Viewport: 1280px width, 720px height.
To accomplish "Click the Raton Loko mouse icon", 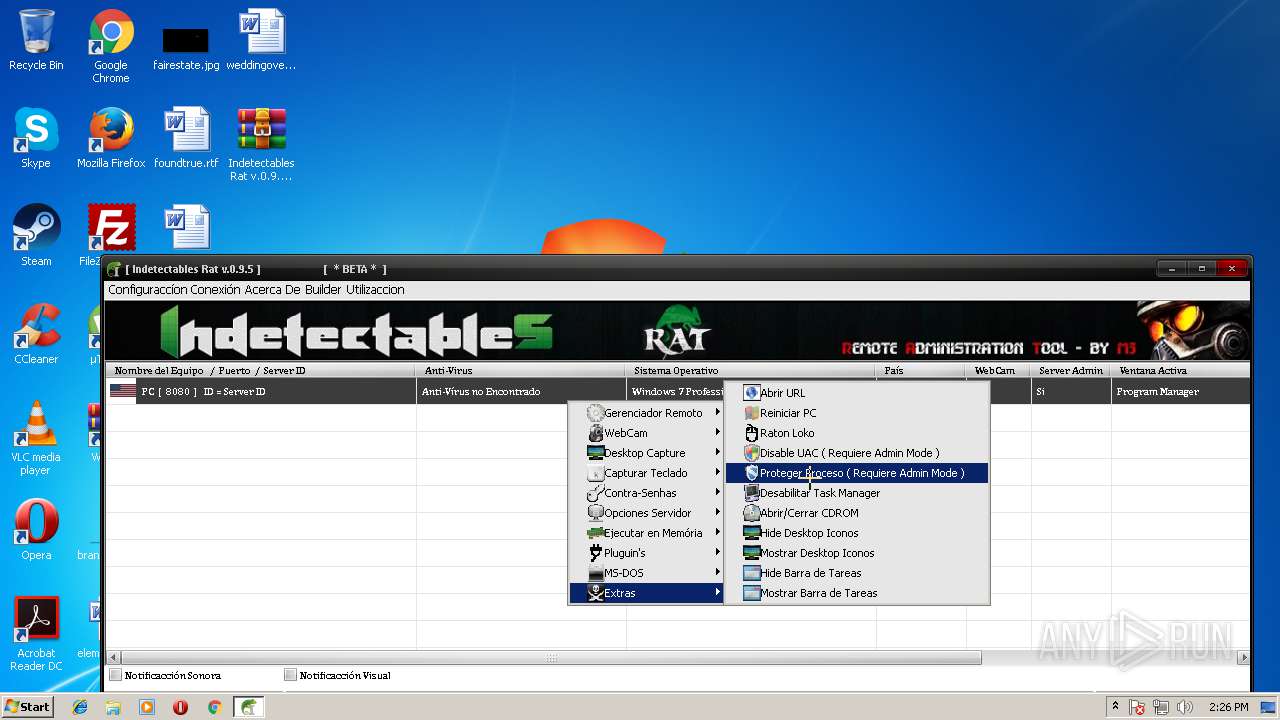I will point(752,433).
